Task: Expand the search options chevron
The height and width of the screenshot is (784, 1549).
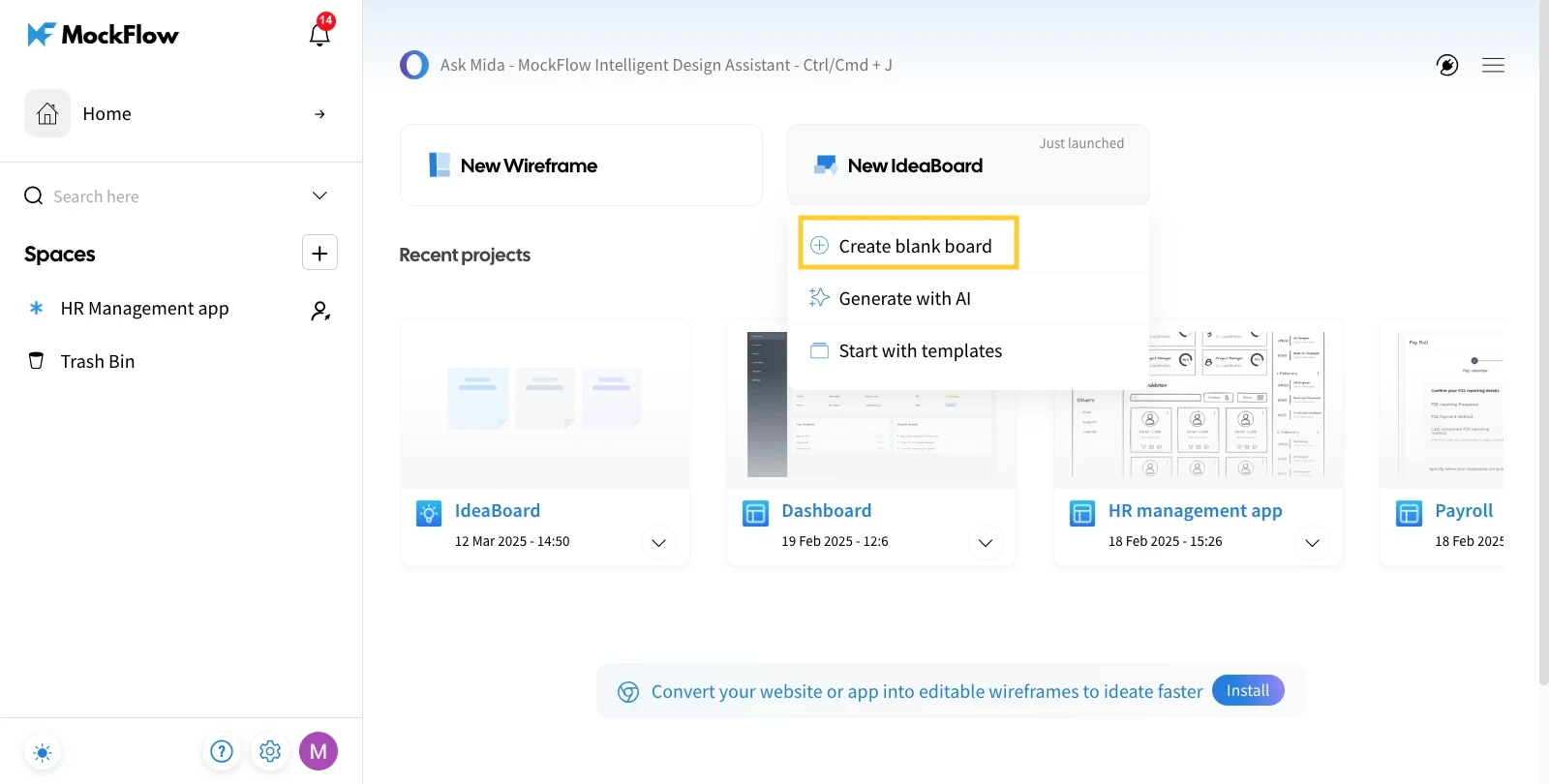Action: click(x=319, y=196)
